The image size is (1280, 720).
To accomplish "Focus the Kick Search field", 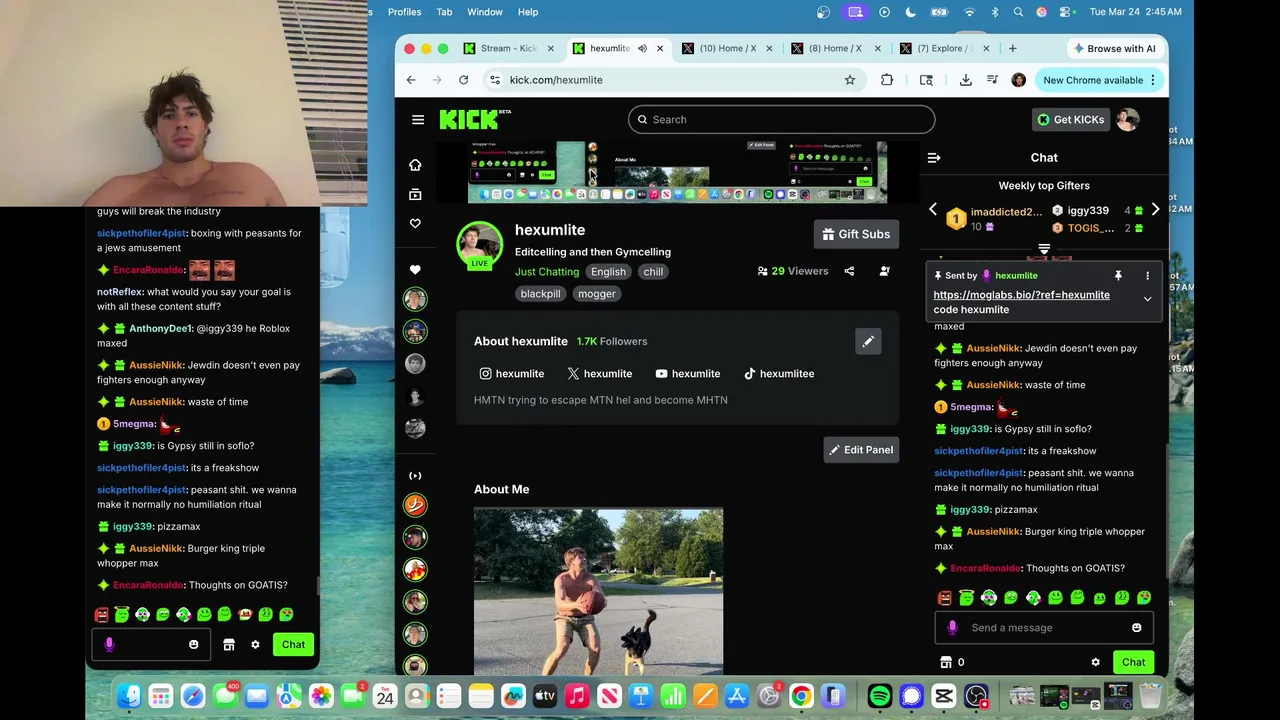I will [x=782, y=120].
